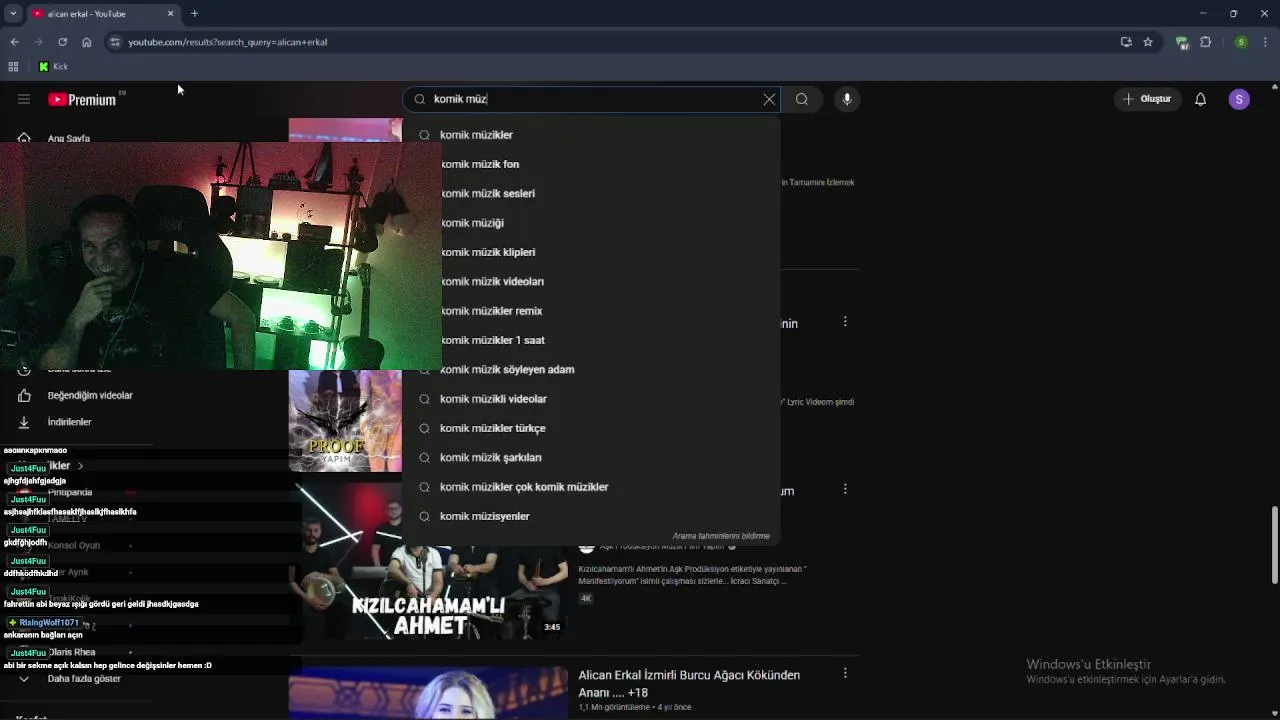Expand Daha fazla göster in sidebar
Viewport: 1280px width, 720px height.
(x=84, y=679)
